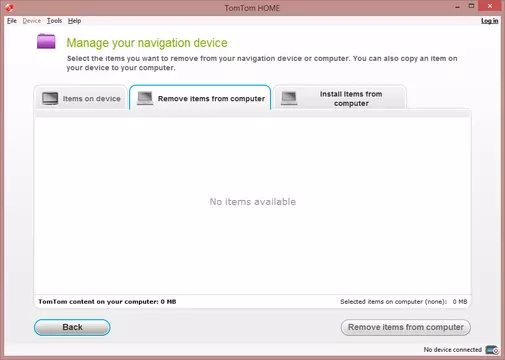Screen dimensions: 505x360
Task: Switch to Items on device tab
Action: [81, 98]
